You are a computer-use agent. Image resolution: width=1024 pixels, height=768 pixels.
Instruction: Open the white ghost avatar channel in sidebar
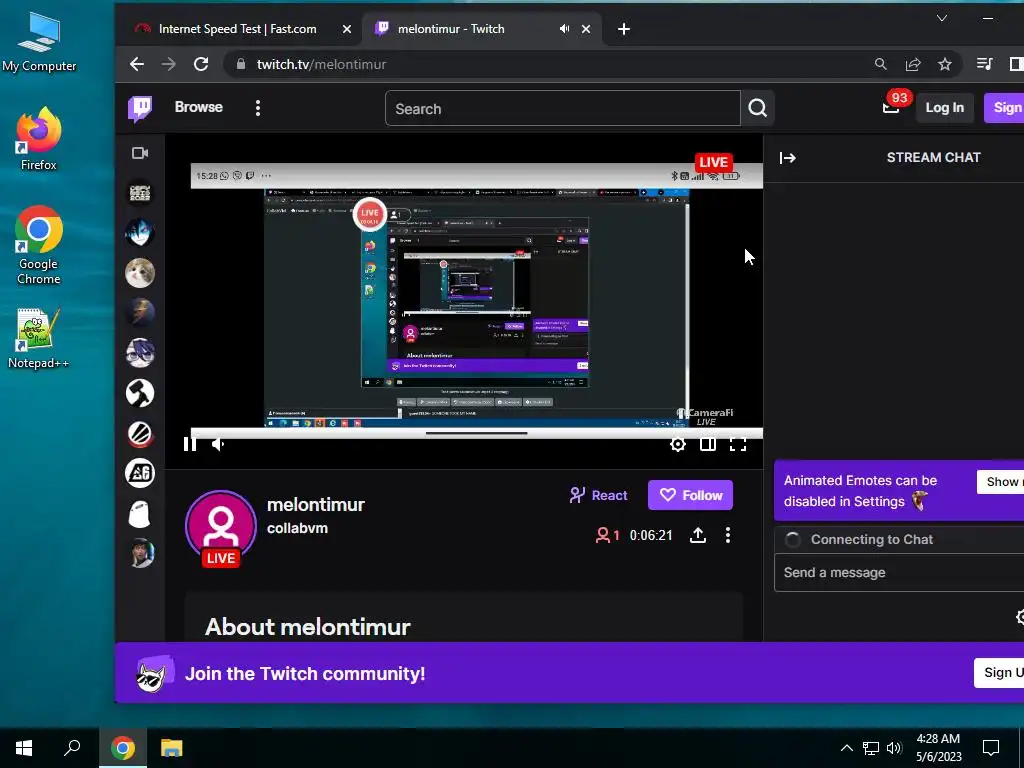pos(140,514)
